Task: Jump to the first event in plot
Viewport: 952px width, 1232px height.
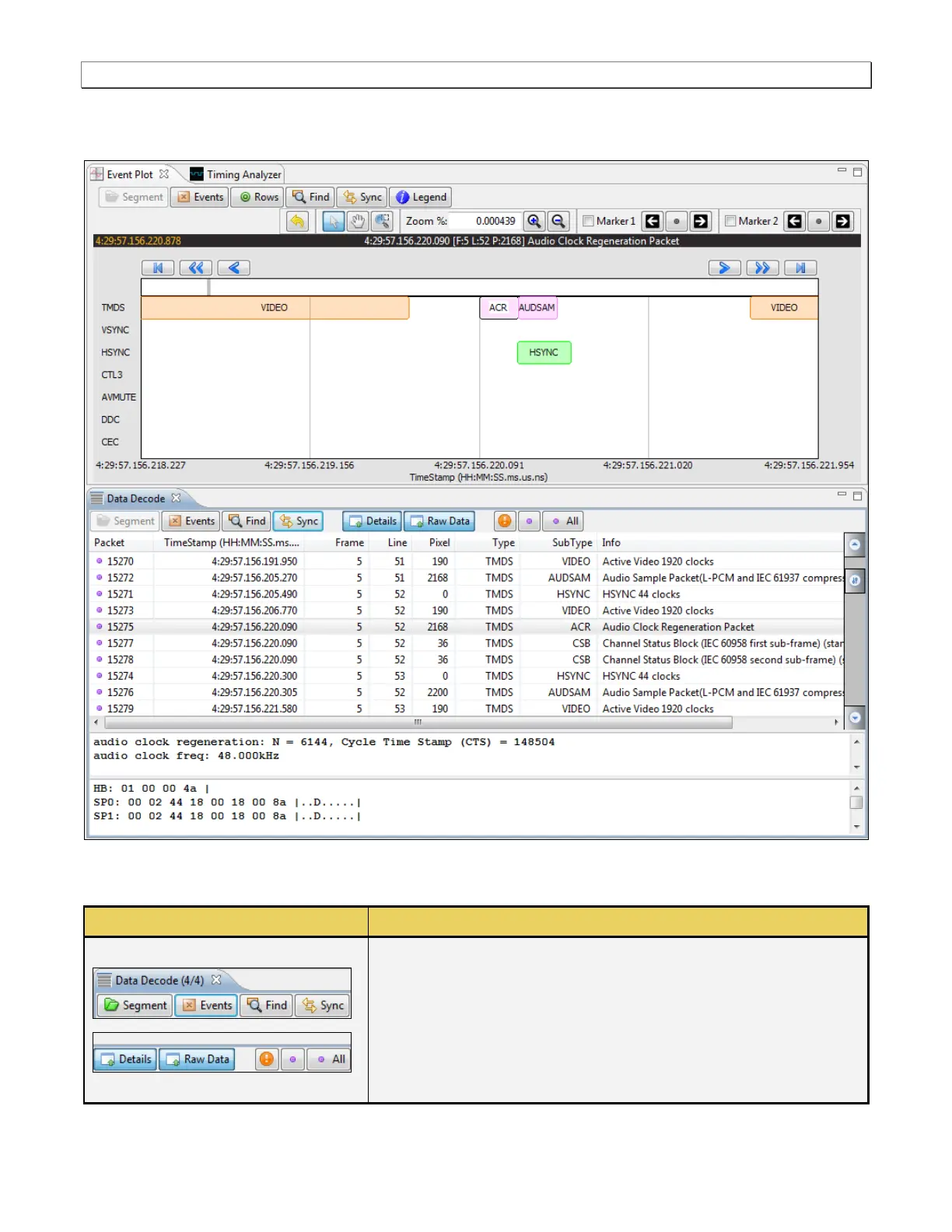Action: tap(158, 268)
